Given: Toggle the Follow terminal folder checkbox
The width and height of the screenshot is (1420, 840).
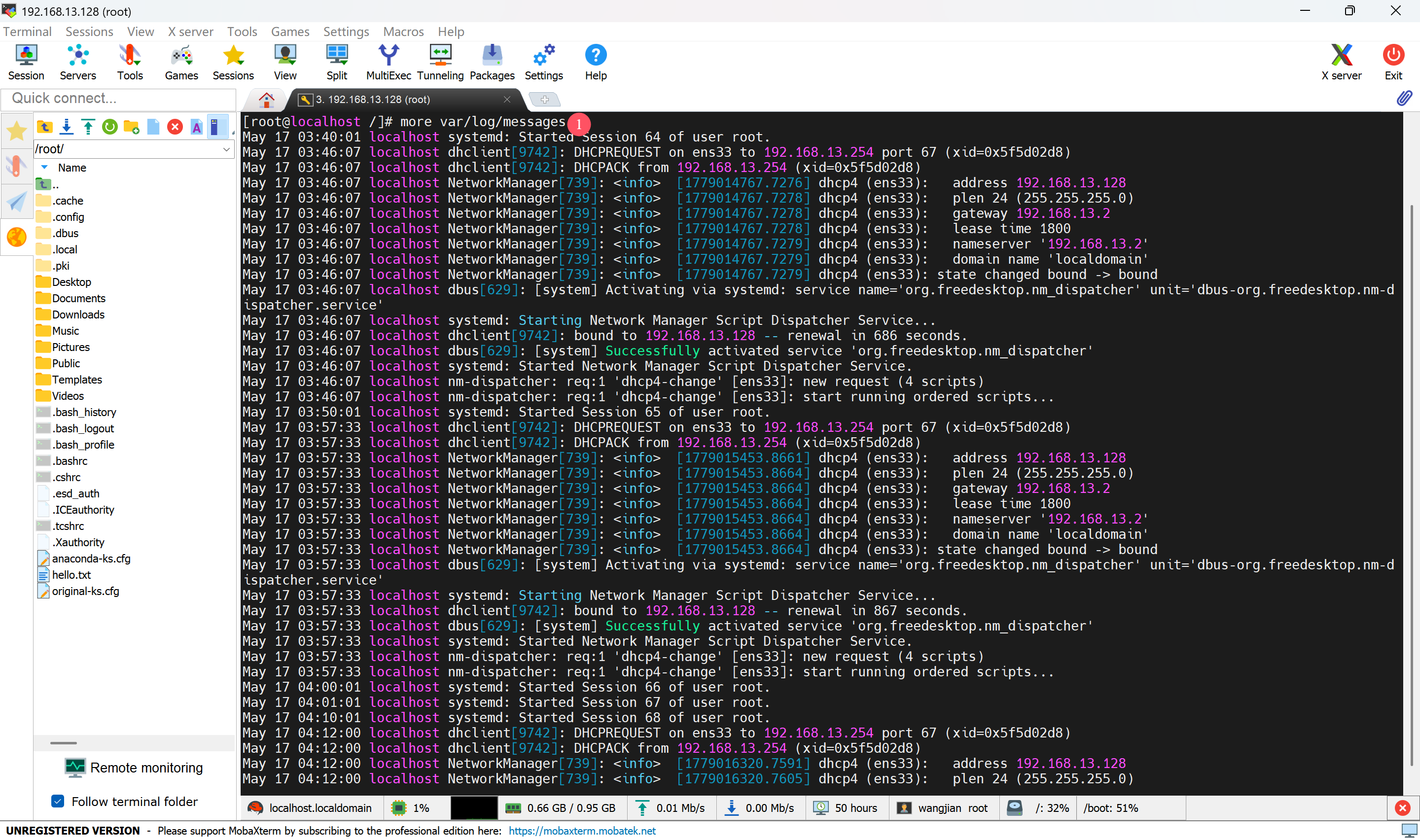Looking at the screenshot, I should pos(58,801).
